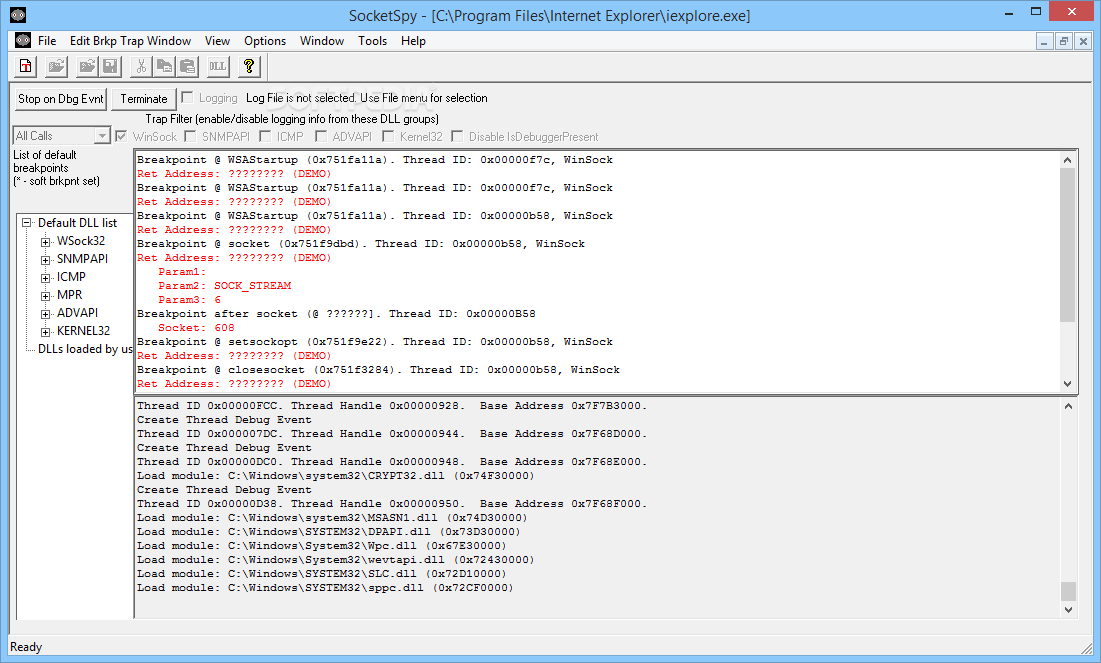1101x663 pixels.
Task: Click the first open file toolbar icon
Action: click(x=57, y=67)
